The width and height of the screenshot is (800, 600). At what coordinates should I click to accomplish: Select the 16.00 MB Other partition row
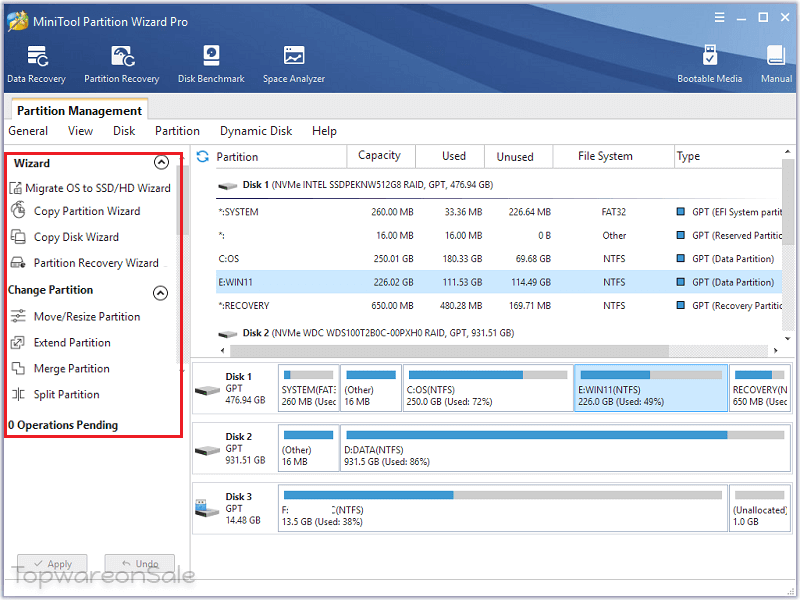tap(498, 235)
